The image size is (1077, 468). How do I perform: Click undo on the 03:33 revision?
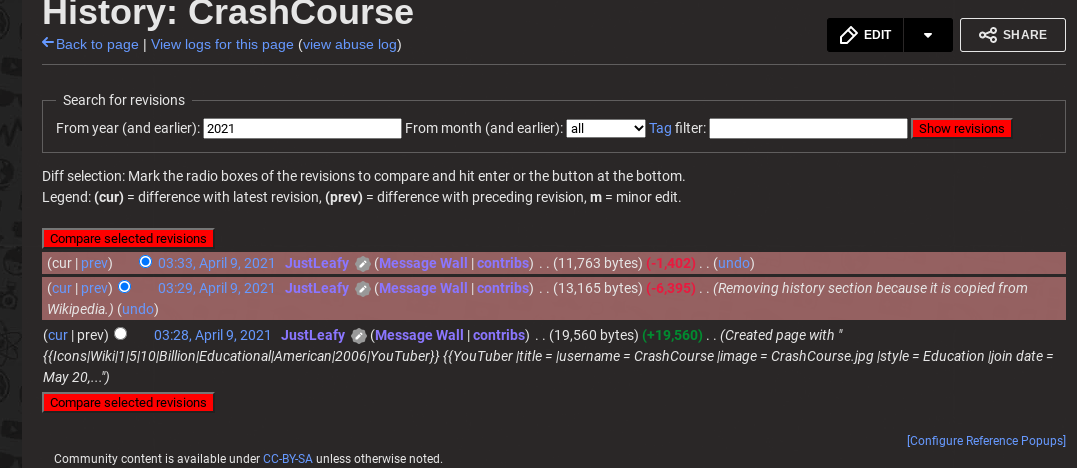point(734,263)
